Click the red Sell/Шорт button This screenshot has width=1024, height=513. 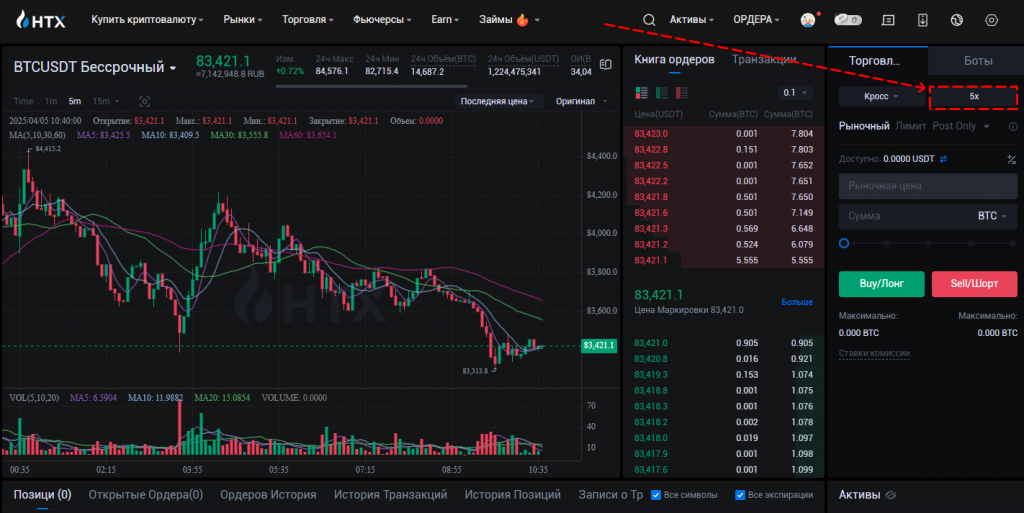(974, 284)
